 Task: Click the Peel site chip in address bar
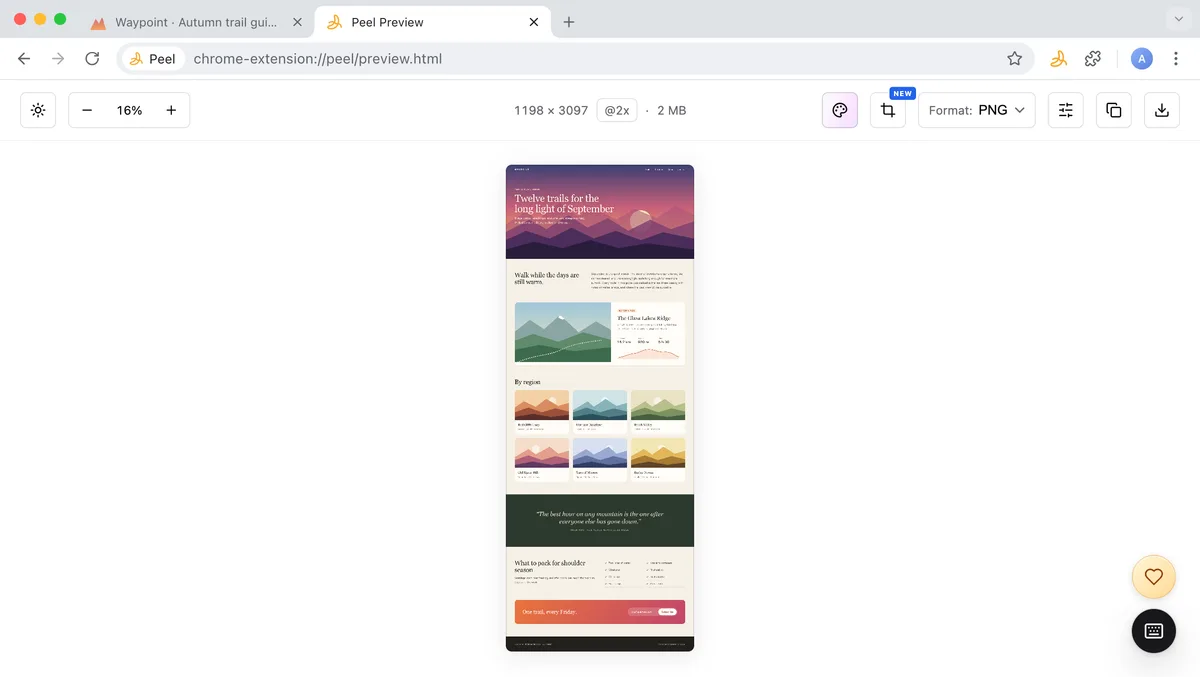click(x=153, y=59)
